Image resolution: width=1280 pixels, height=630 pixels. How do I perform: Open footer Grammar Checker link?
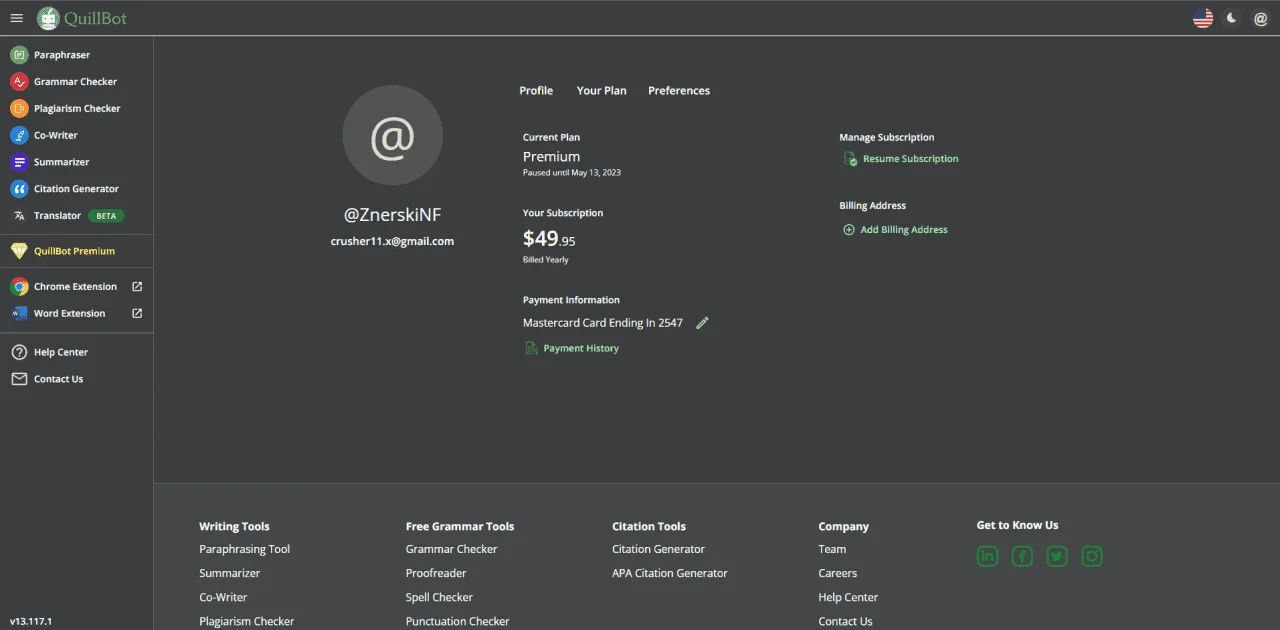[x=452, y=549]
